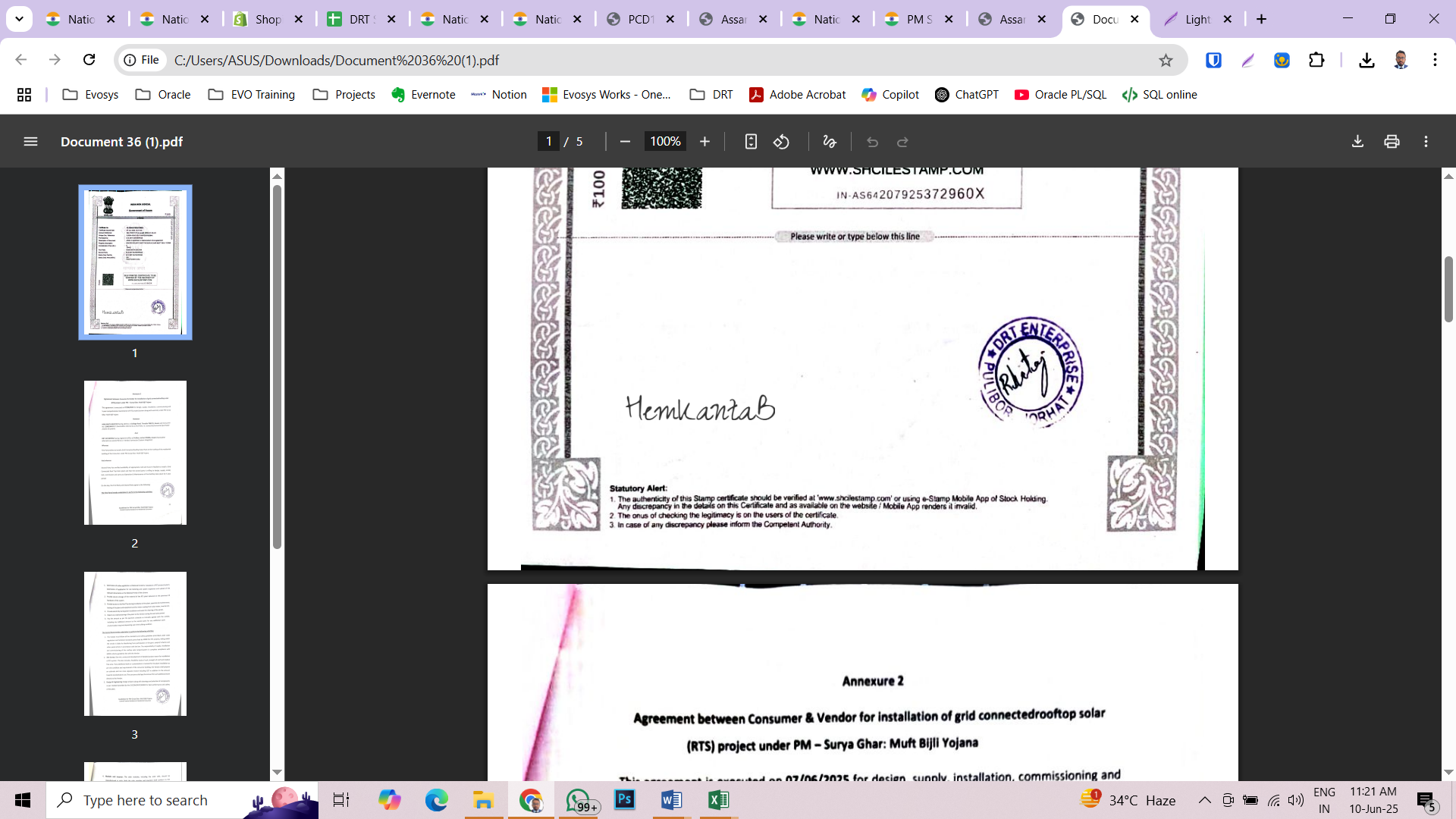This screenshot has width=1456, height=819.
Task: Open page 2 thumbnail
Action: 135,453
